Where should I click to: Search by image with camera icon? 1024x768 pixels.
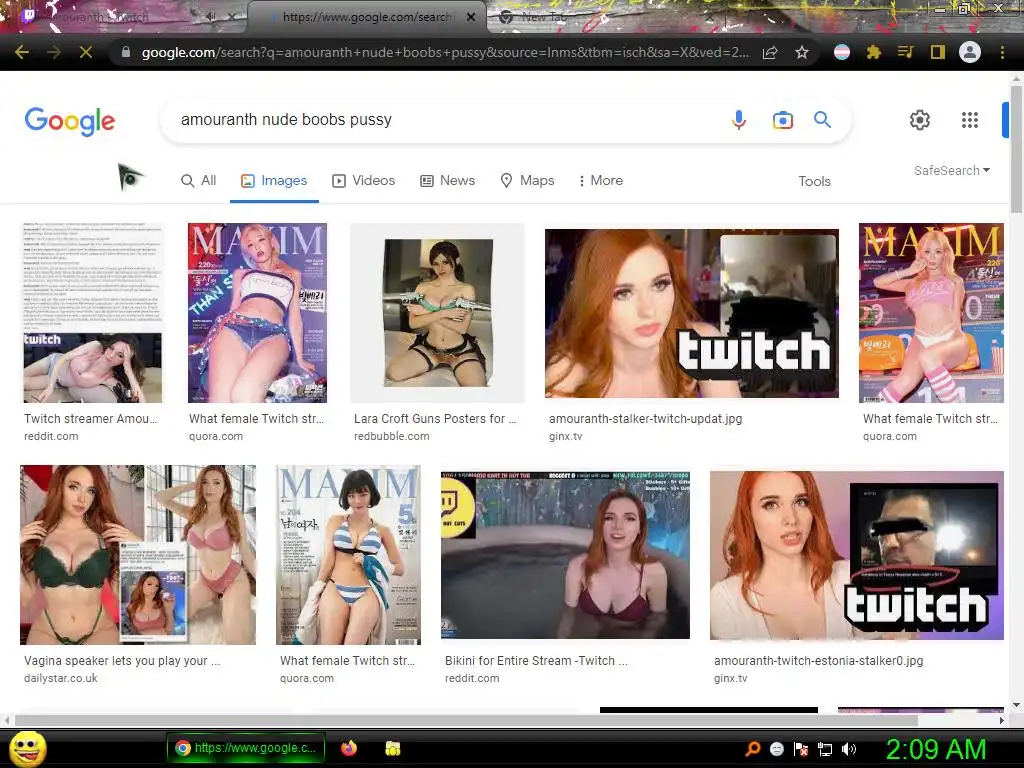point(782,120)
